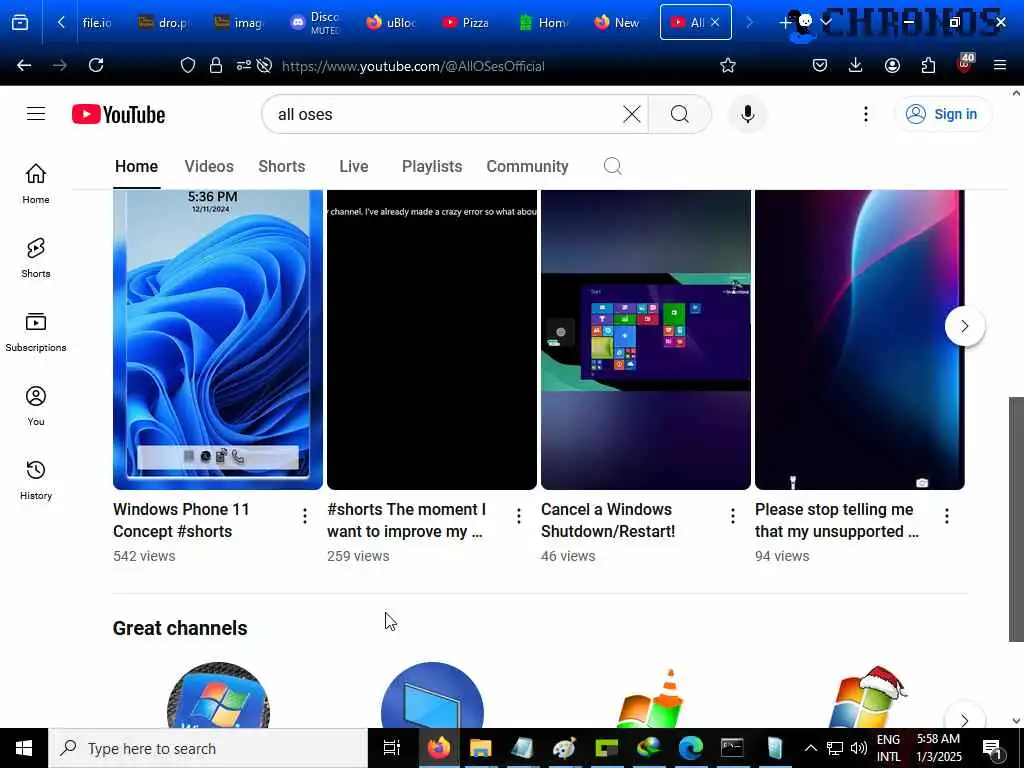The height and width of the screenshot is (768, 1024).
Task: Clear the search text with X
Action: click(632, 114)
